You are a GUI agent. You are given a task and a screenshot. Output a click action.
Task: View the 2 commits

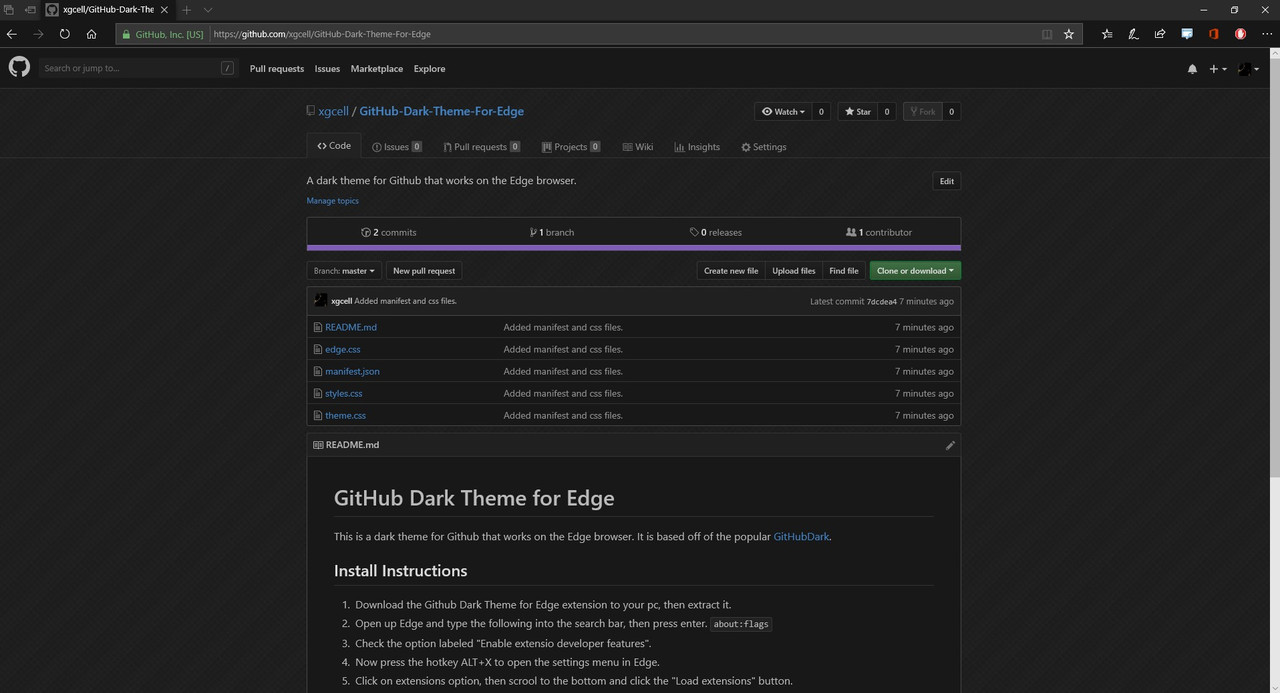[389, 232]
